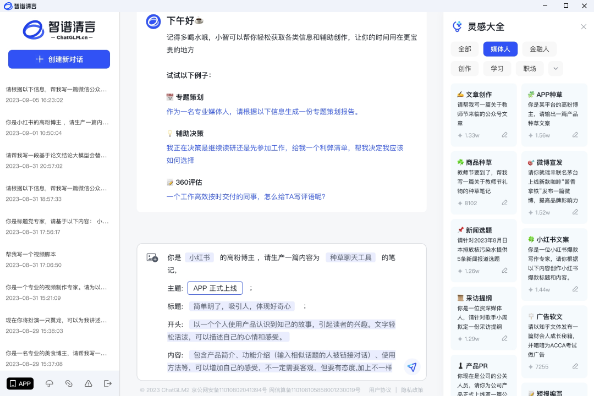This screenshot has height=396, width=594.
Task: Click the sparkle usage count on the 文章创作 card
Action: [469, 135]
